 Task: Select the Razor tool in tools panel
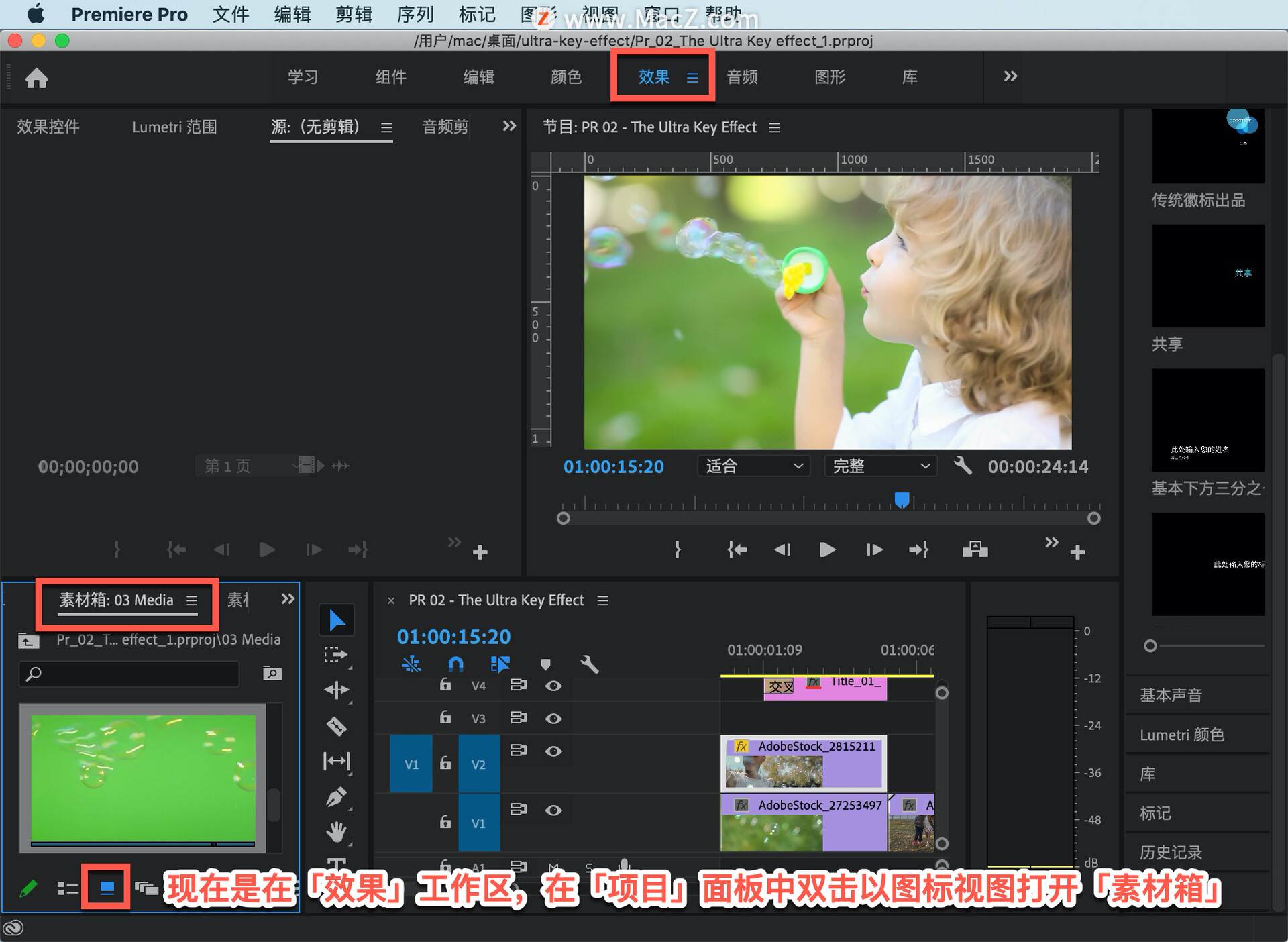336,726
